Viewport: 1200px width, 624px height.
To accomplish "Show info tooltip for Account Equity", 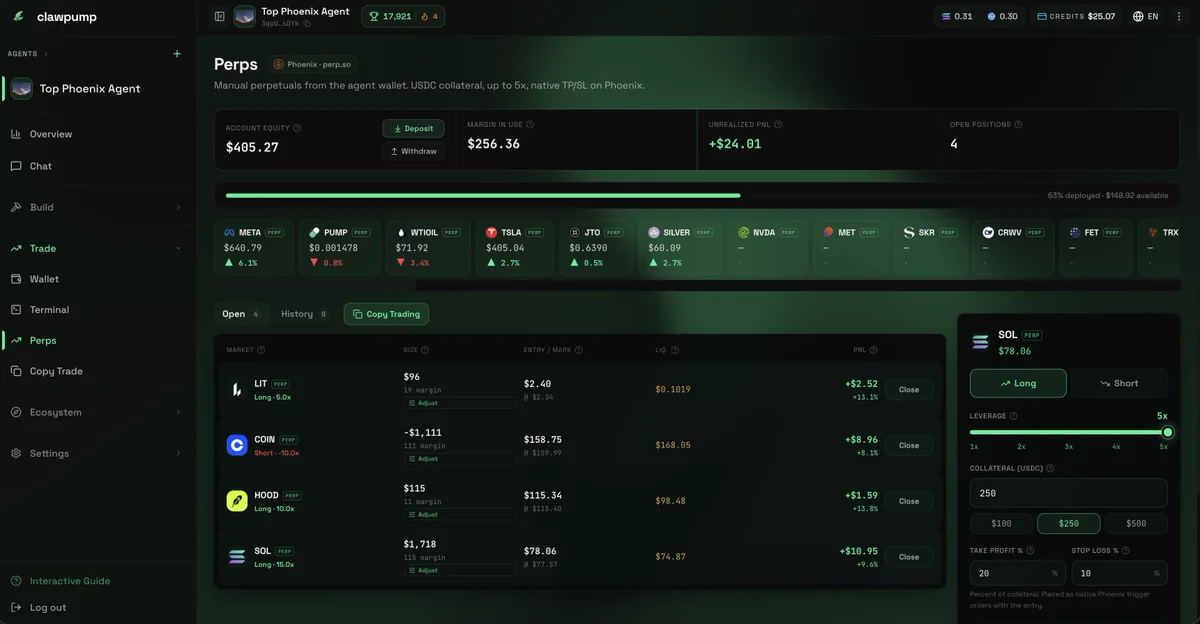I will coord(297,128).
